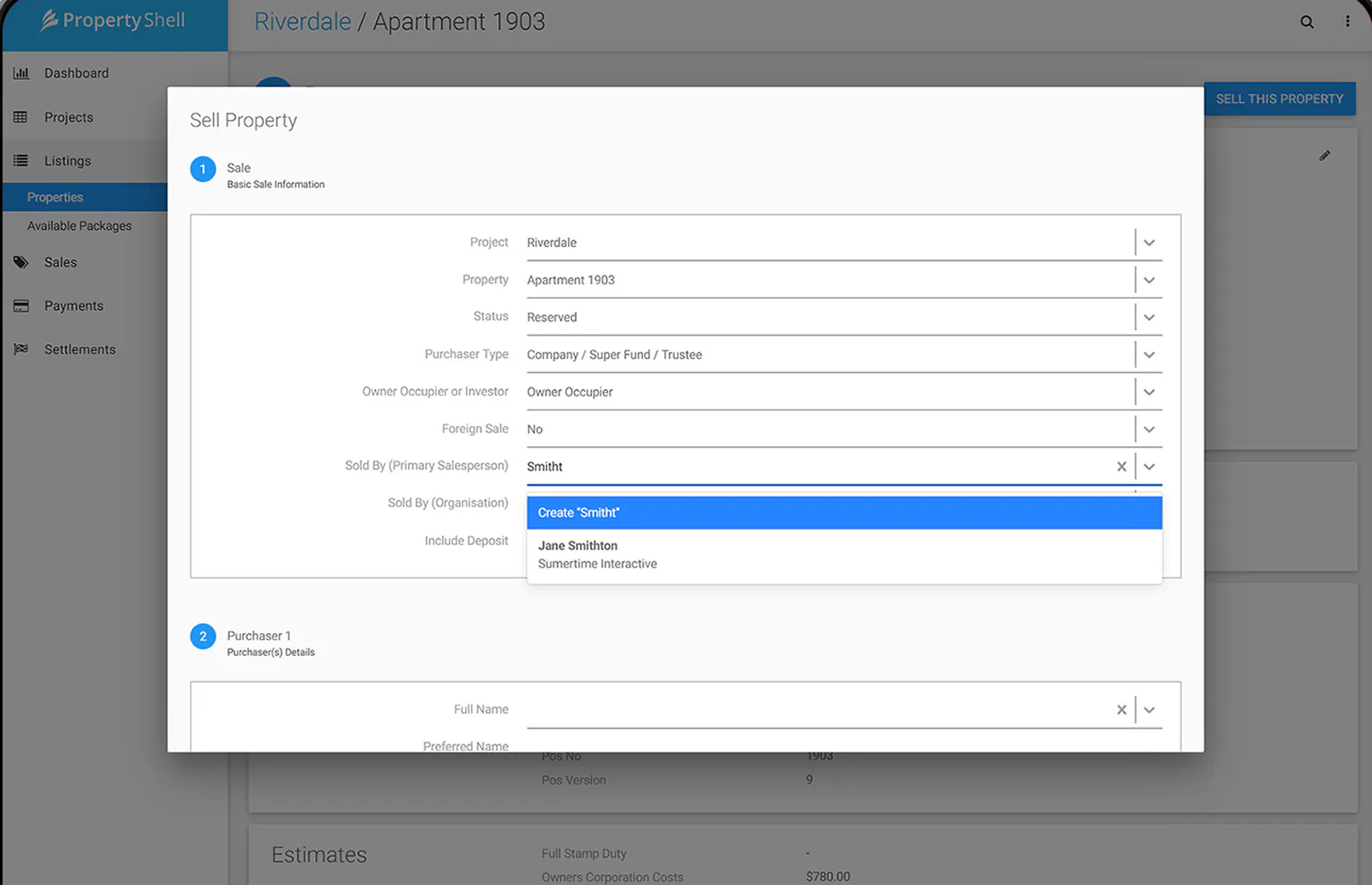
Task: Toggle the Sold By salesperson dropdown chevron
Action: 1149,467
